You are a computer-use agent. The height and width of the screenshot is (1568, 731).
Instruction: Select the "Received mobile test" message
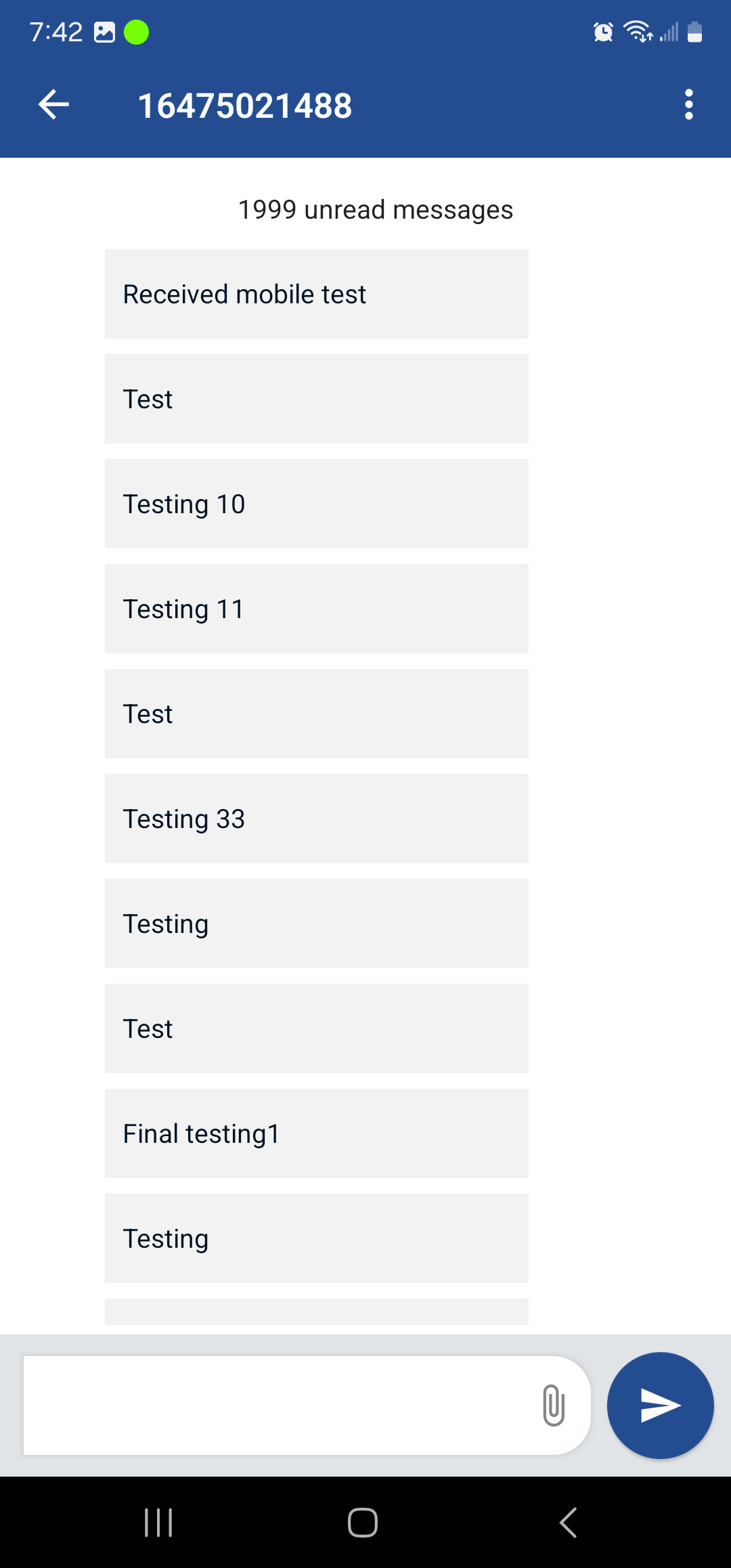316,294
